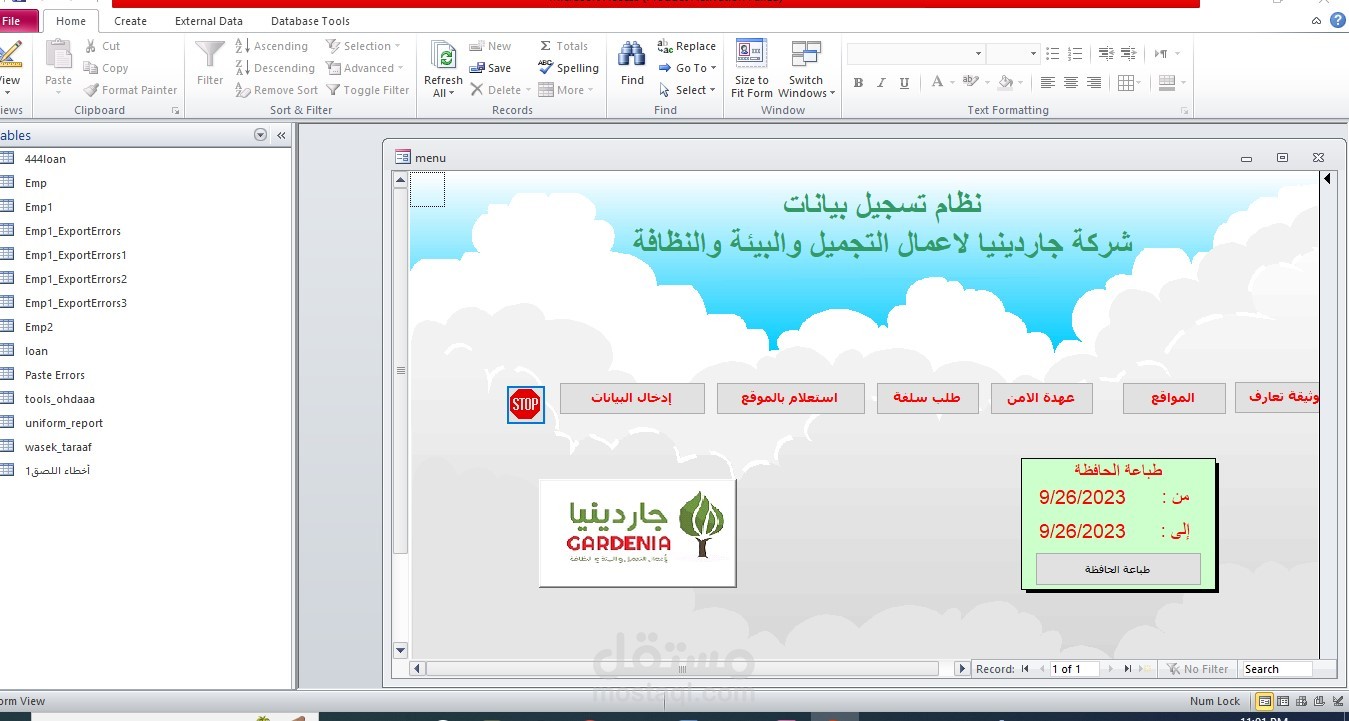
Task: Click the New record button
Action: pos(490,46)
